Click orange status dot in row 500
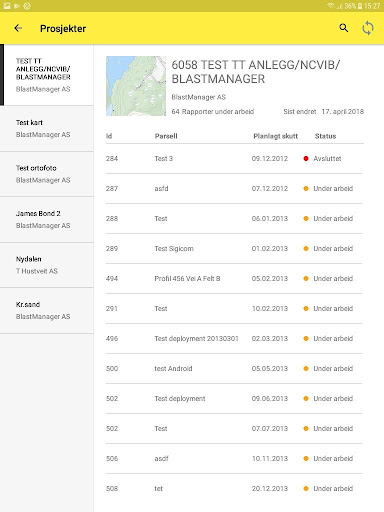This screenshot has height=512, width=384. (306, 369)
